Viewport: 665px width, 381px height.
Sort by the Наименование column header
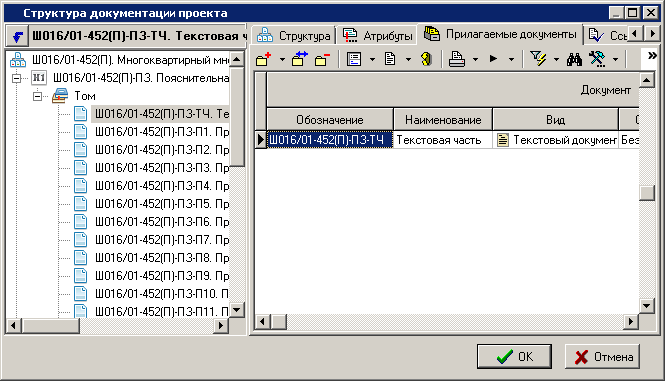(x=443, y=120)
